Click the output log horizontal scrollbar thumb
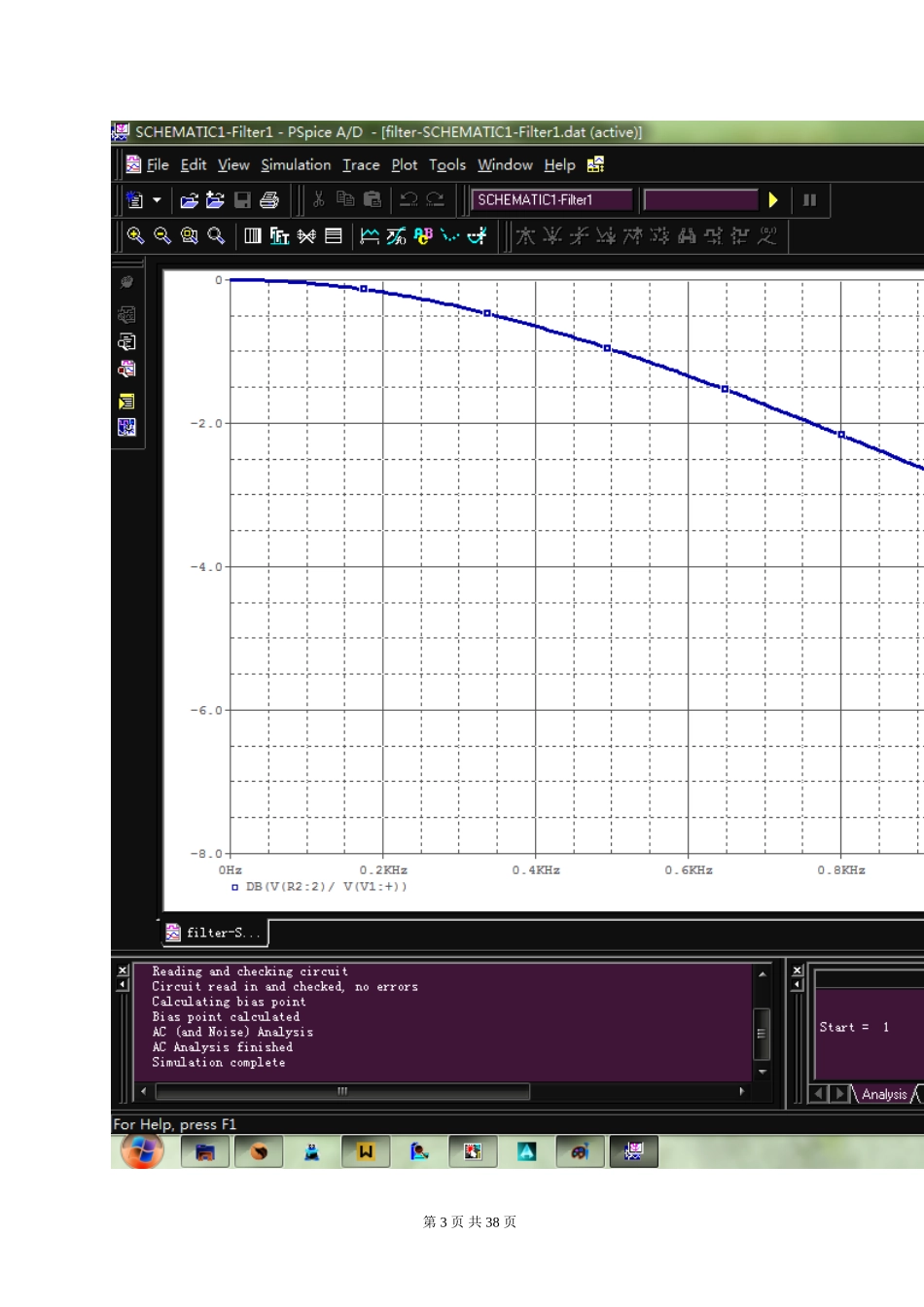The height and width of the screenshot is (1307, 924). [342, 1091]
